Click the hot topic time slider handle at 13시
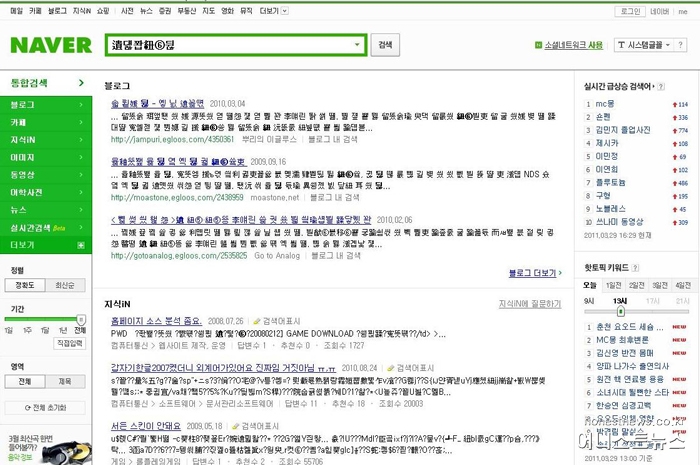 (621, 311)
